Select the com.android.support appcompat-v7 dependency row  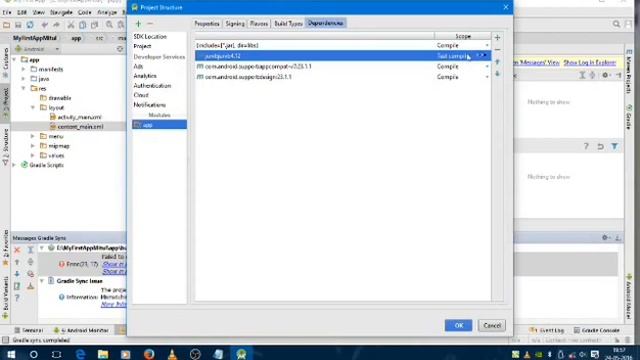[343, 67]
